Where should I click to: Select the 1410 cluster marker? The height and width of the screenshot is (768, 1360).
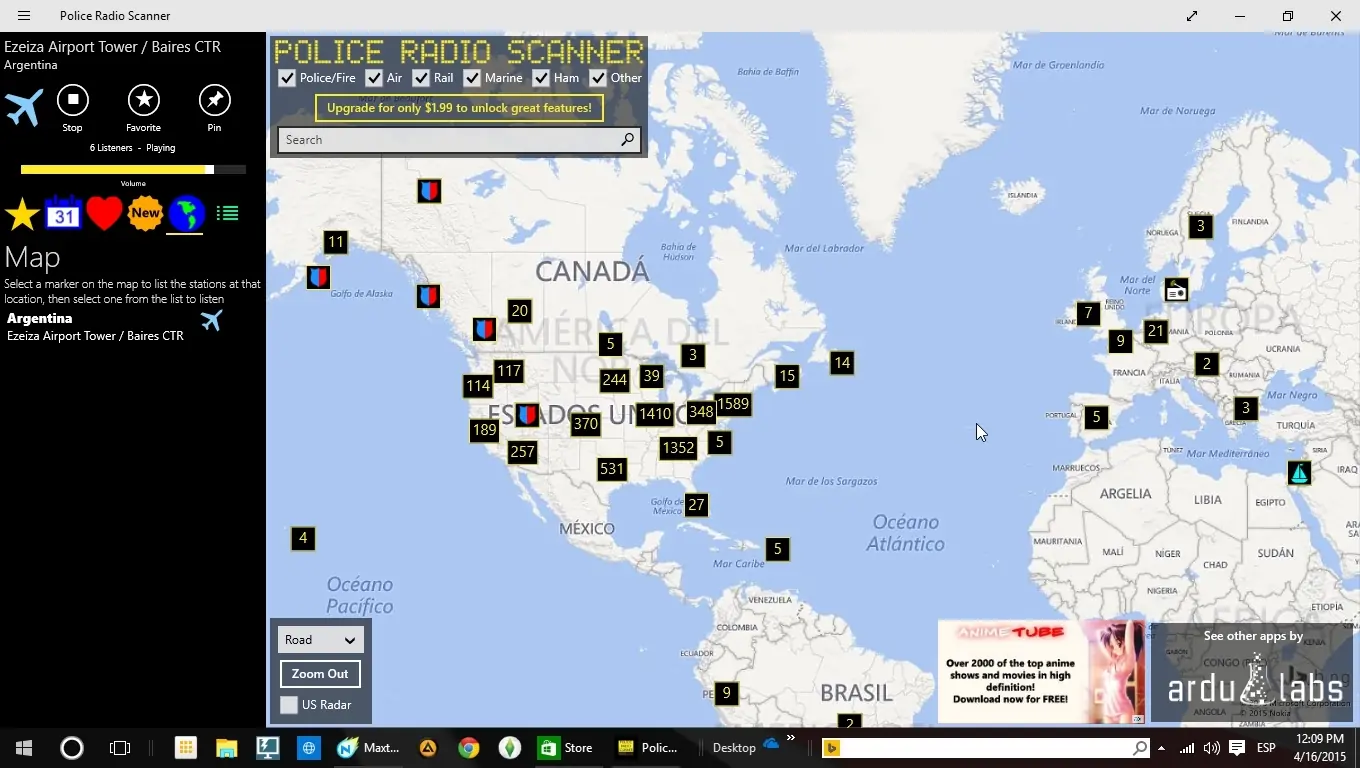(x=655, y=414)
